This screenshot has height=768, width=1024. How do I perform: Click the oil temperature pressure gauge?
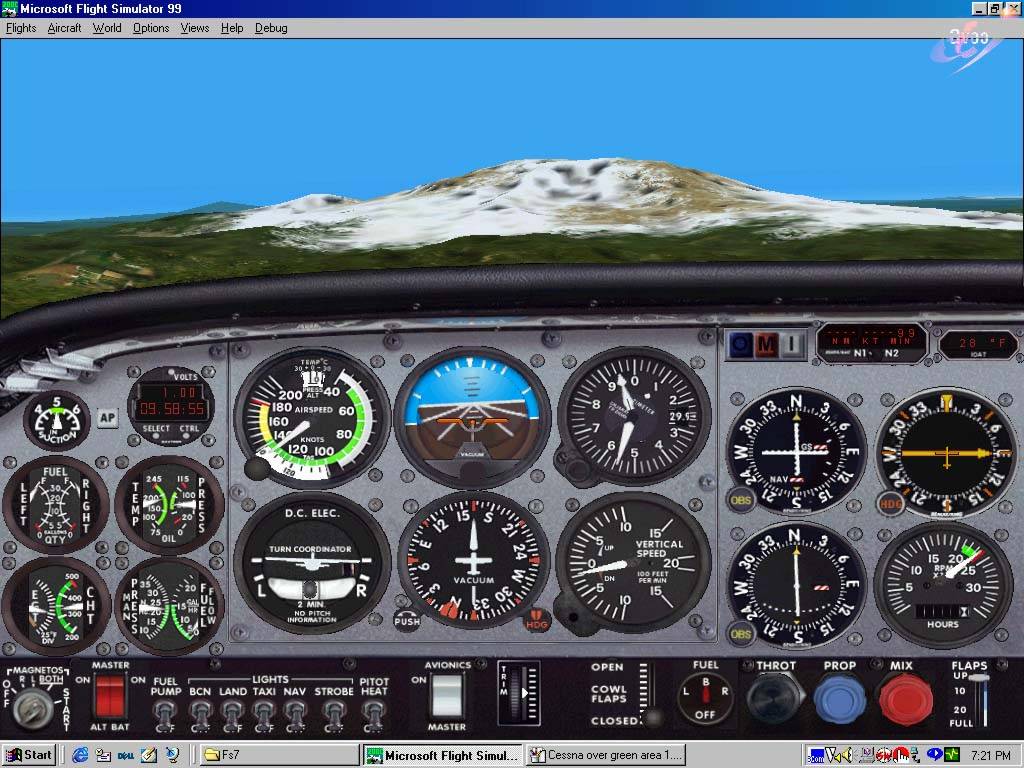(169, 504)
